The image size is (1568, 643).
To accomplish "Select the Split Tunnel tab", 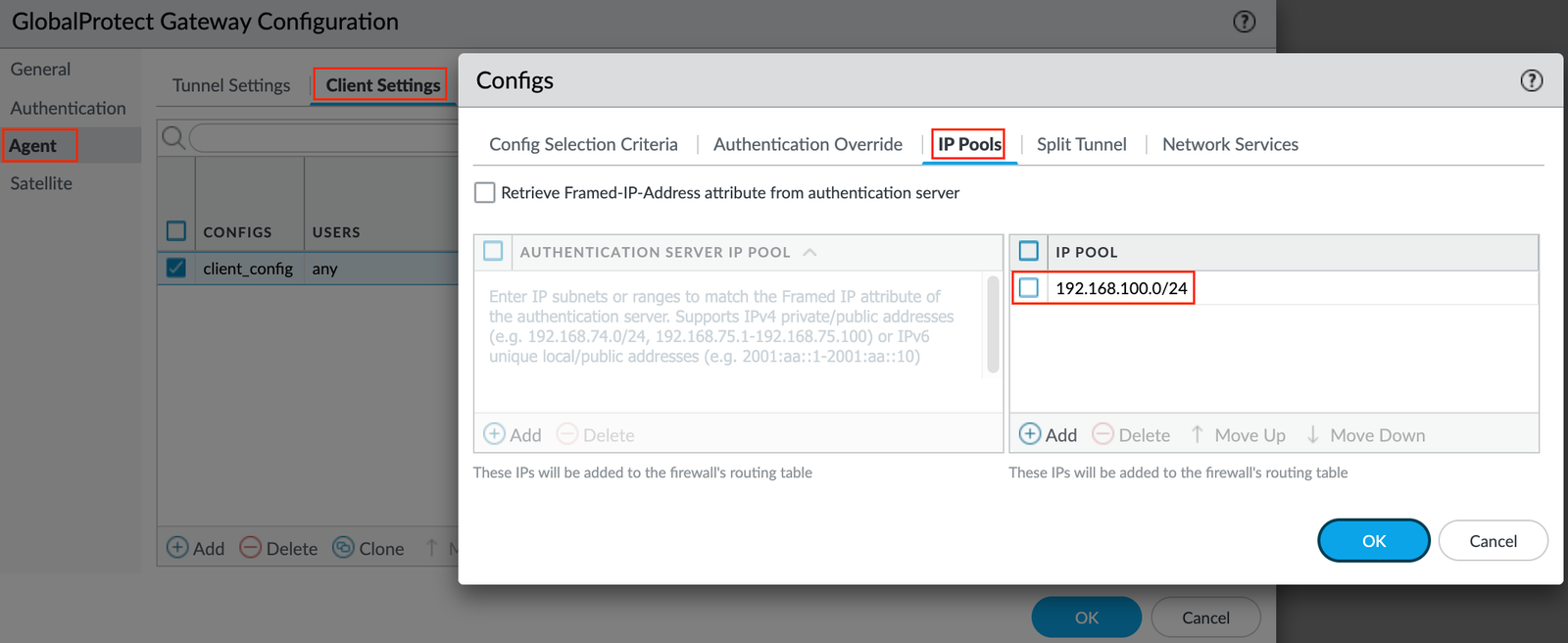I will 1081,143.
